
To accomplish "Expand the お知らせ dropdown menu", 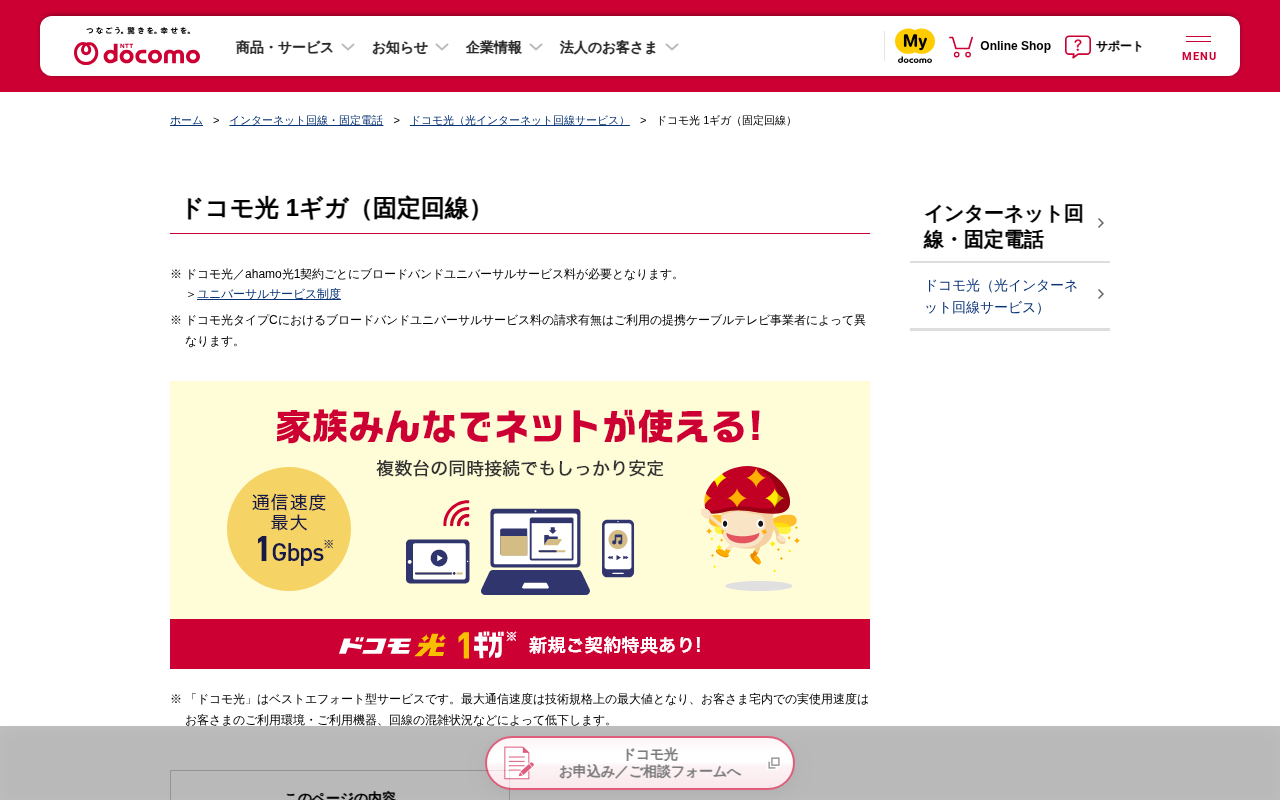I will click(x=410, y=47).
